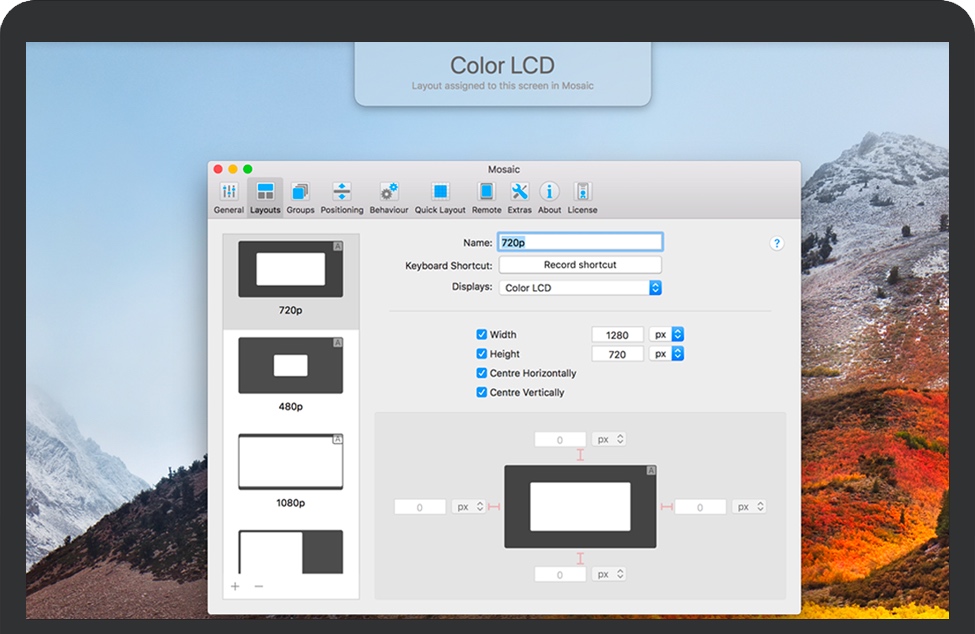The width and height of the screenshot is (975, 634).
Task: Click the layout Name text field
Action: point(580,242)
